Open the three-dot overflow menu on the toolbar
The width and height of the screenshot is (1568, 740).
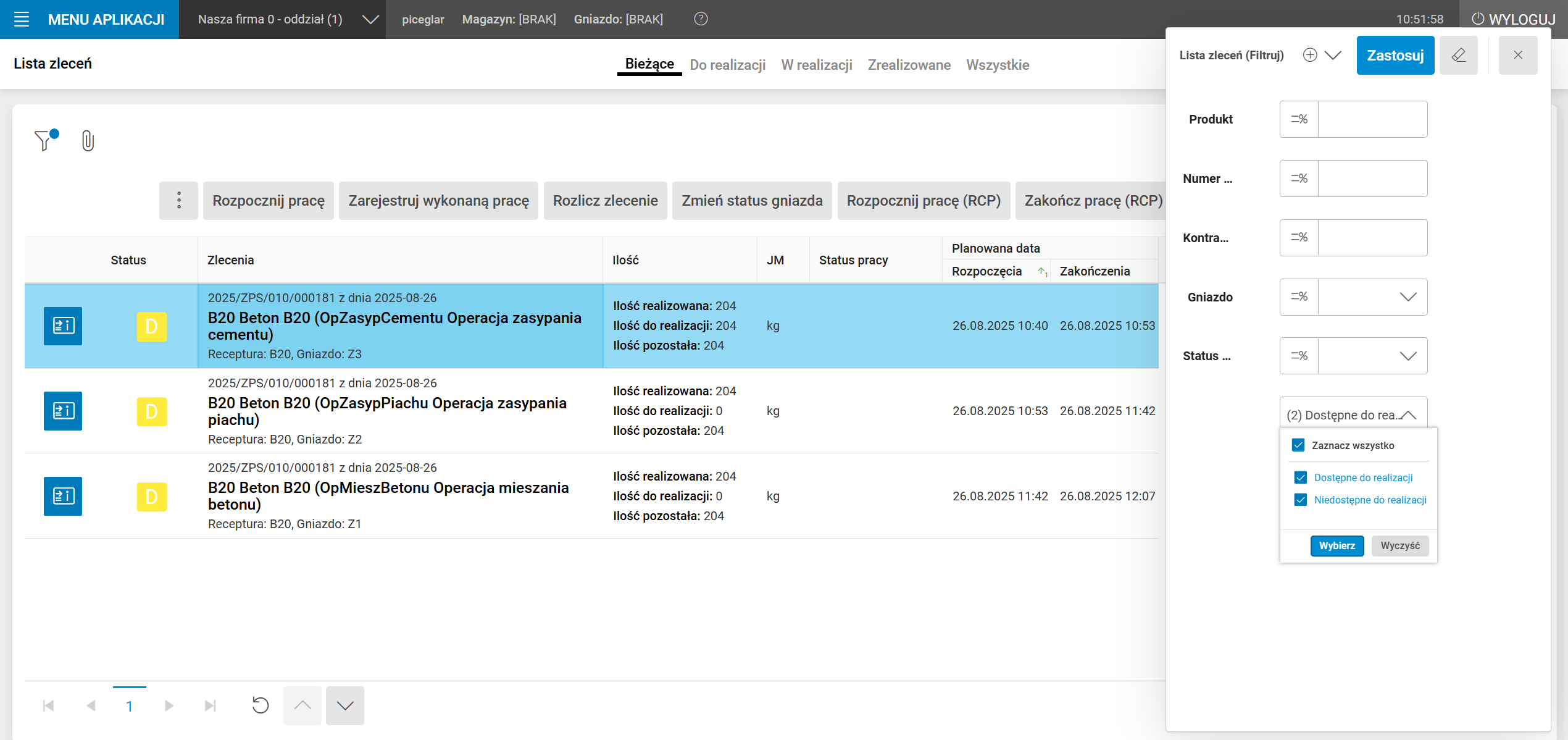click(178, 201)
